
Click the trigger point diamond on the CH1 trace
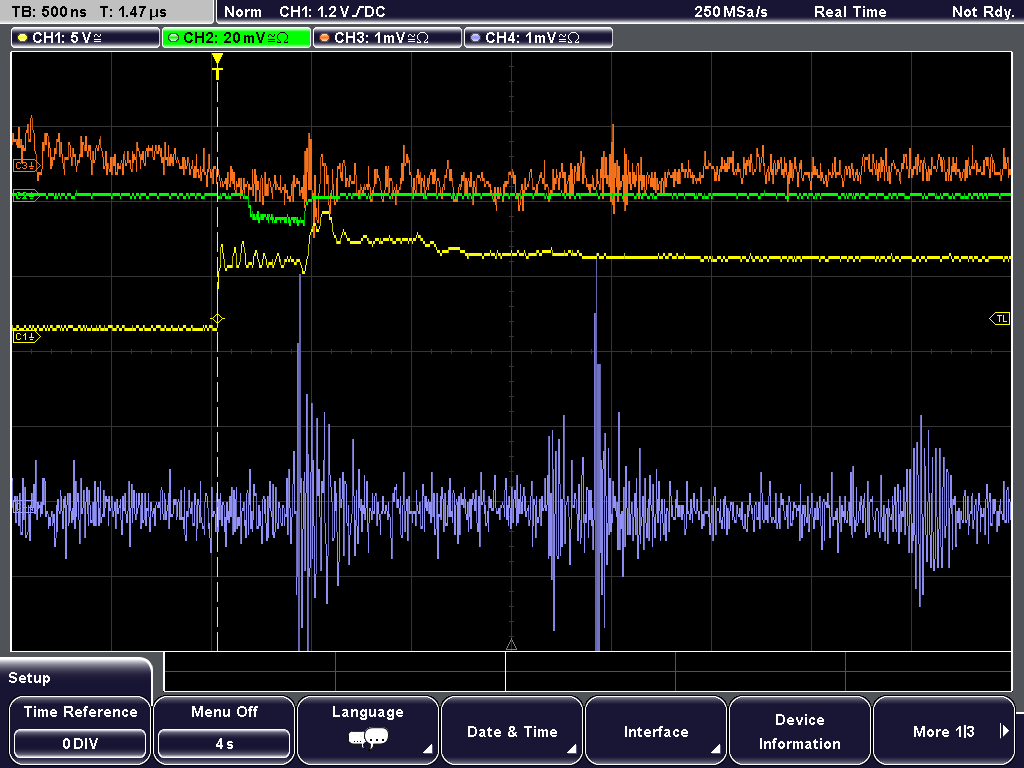coord(217,319)
